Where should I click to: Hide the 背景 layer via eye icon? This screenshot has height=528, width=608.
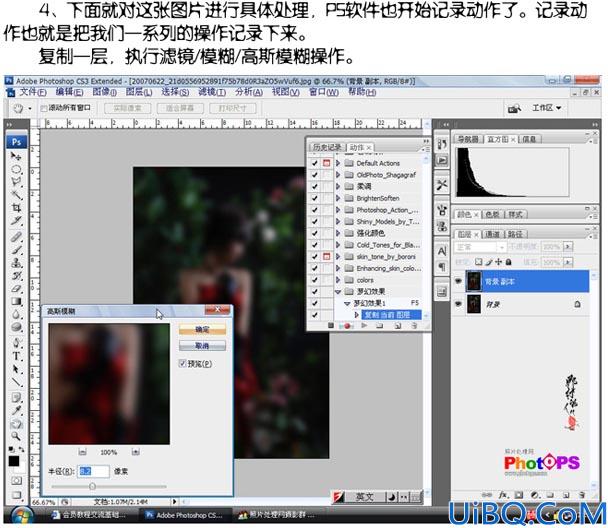point(458,304)
